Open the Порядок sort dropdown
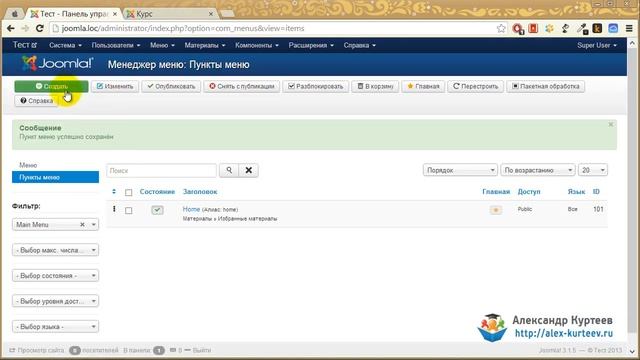Screen dimensions: 640x360 (x=460, y=170)
